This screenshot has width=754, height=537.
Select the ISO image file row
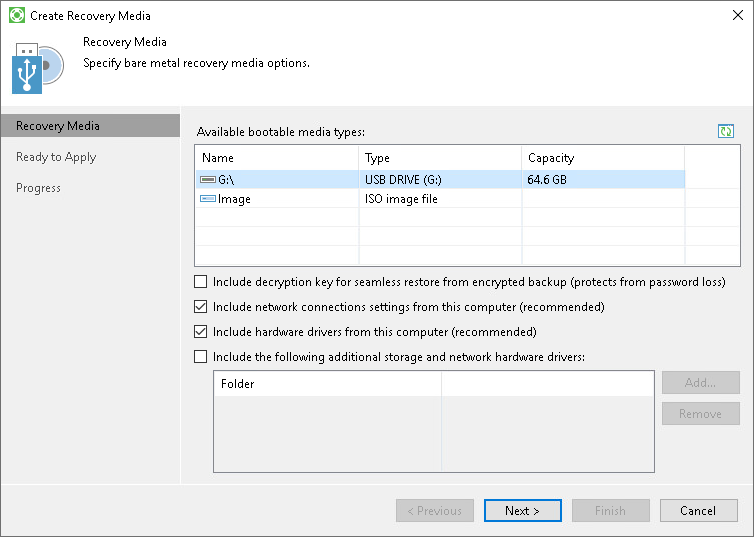pos(401,199)
